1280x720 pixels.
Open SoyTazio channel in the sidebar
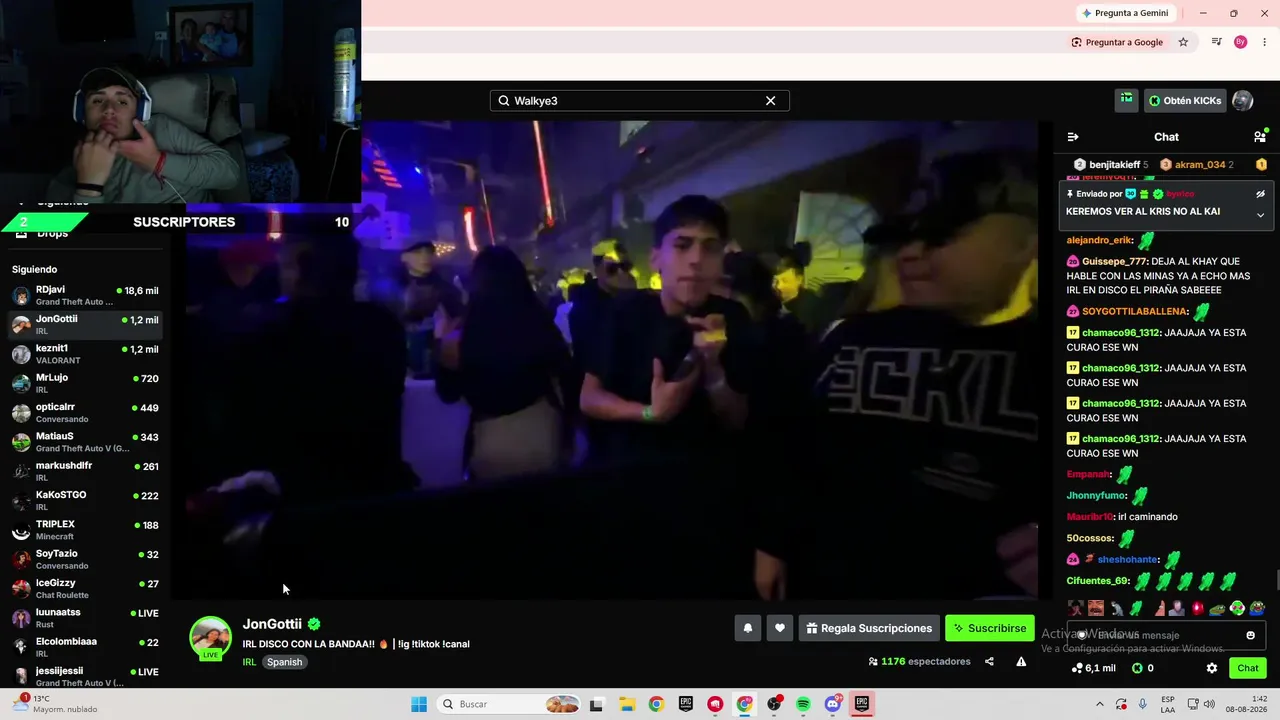click(85, 559)
